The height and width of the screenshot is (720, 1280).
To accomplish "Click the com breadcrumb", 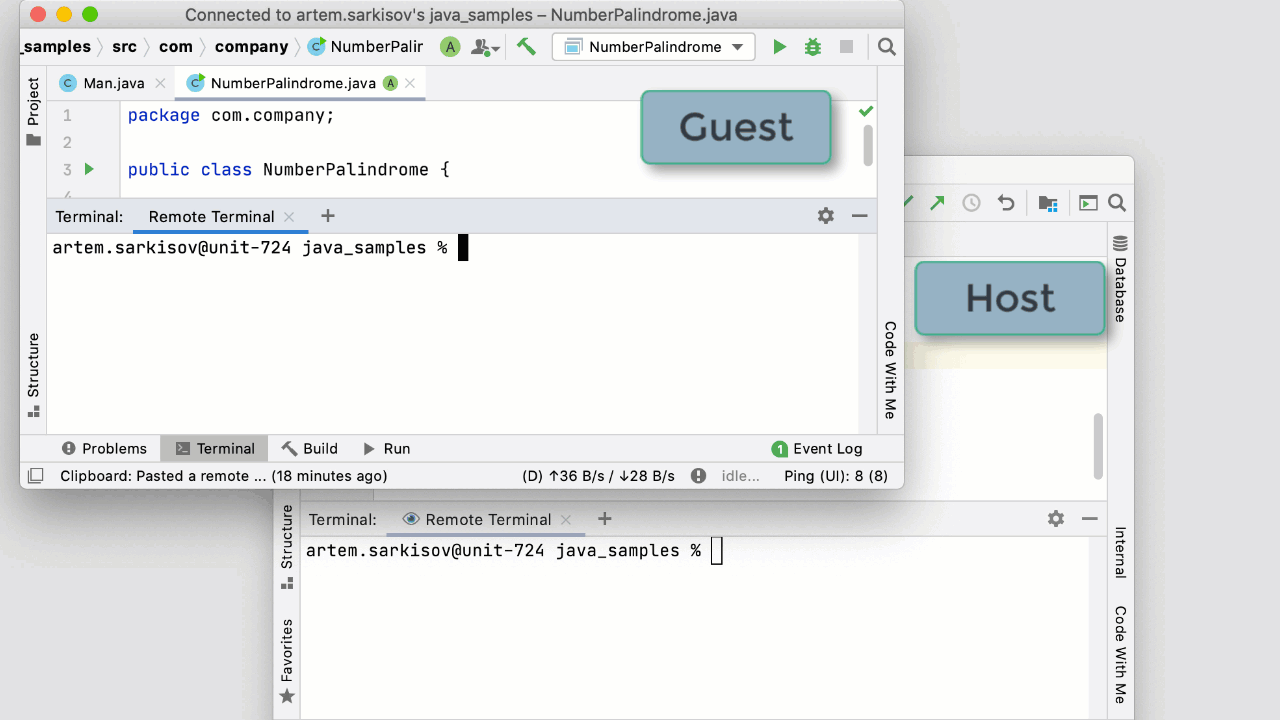I will pos(176,47).
